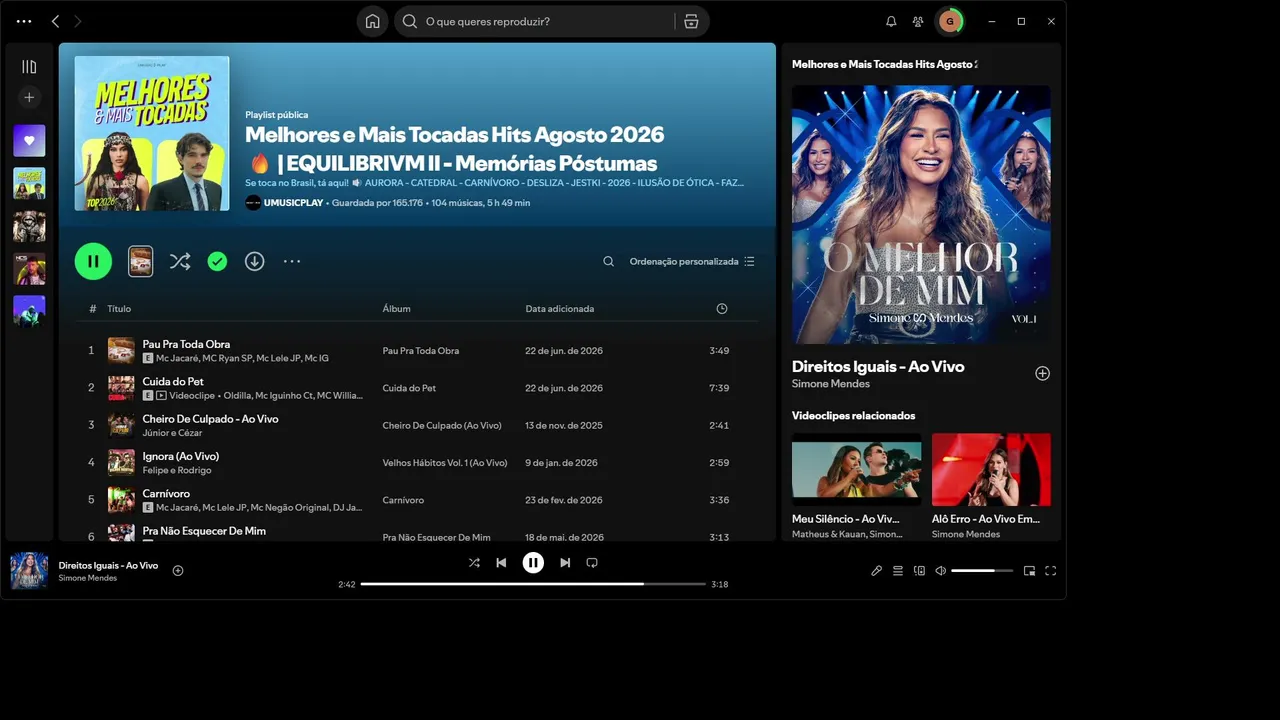Screen dimensions: 1280x720
Task: Open the three-dot app menu at top left
Action: coord(24,21)
